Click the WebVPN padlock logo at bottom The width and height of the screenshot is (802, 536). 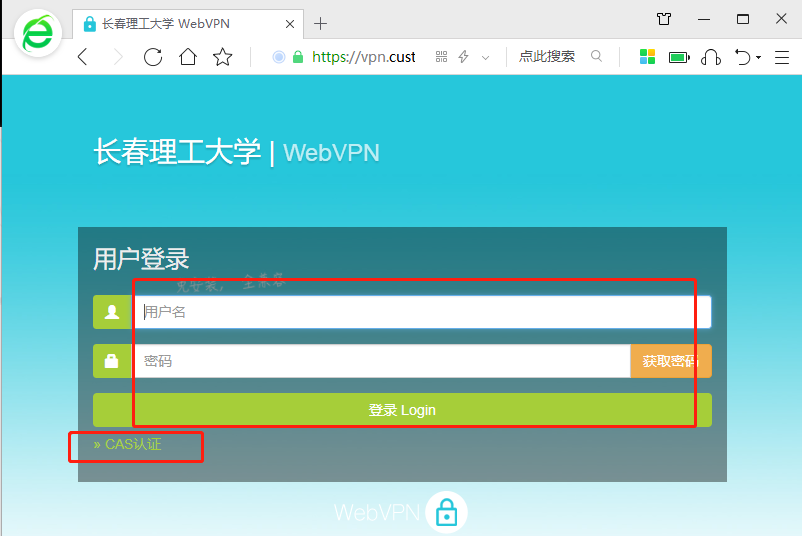tap(446, 512)
